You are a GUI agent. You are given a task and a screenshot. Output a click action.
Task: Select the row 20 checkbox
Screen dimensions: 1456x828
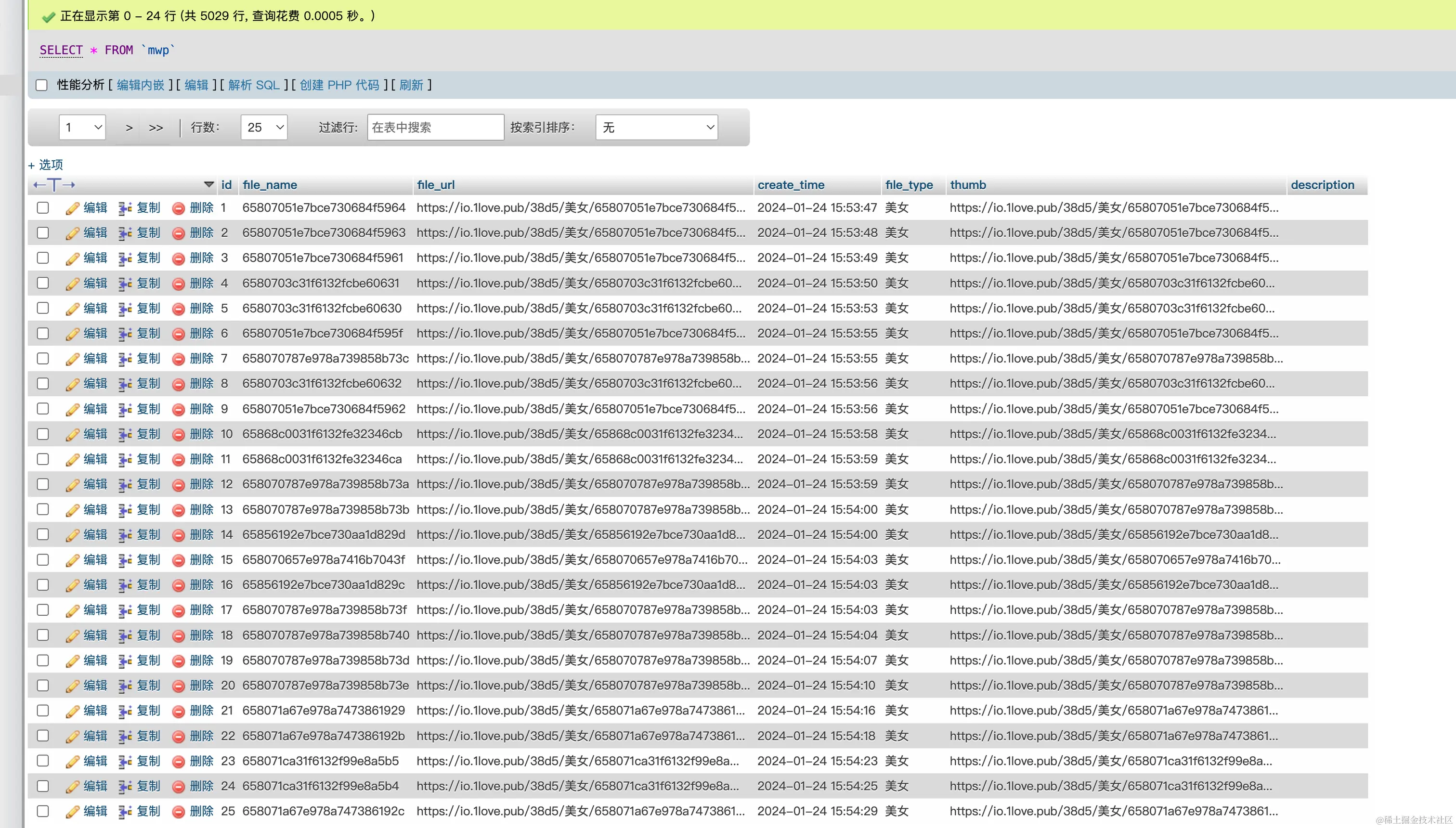tap(43, 686)
